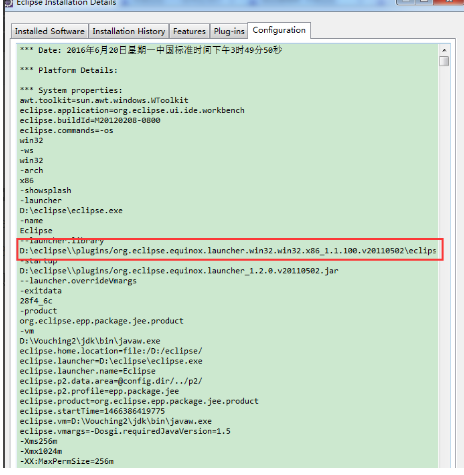The width and height of the screenshot is (464, 475).
Task: Go to the Plug-ins tab
Action: click(x=229, y=31)
